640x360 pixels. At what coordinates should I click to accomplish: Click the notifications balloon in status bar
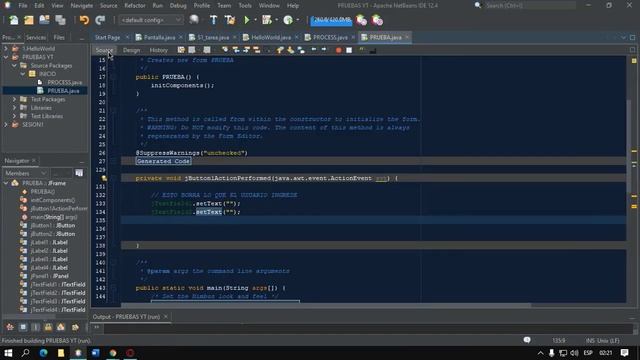point(527,340)
